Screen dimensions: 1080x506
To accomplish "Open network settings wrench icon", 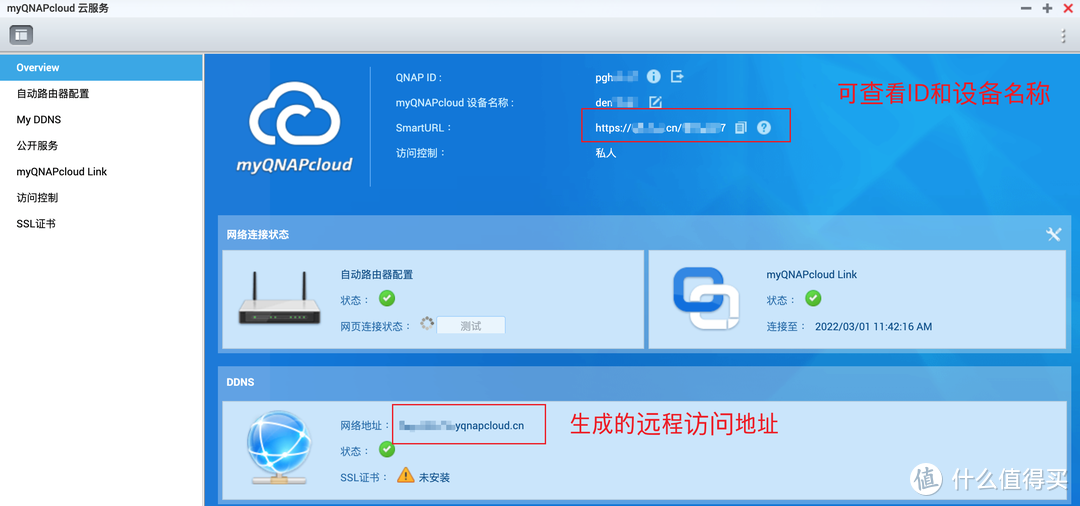I will pyautogui.click(x=1054, y=234).
